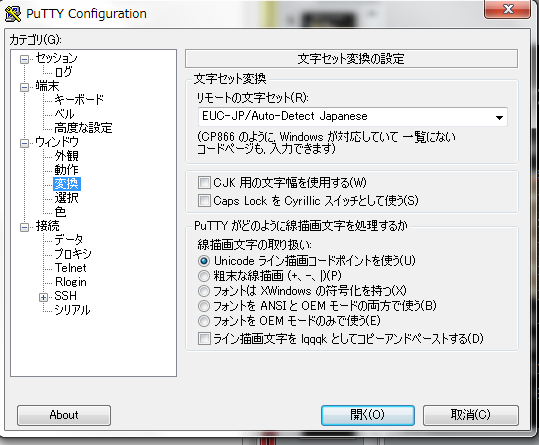Screen dimensions: 539x445
Task: Click the 開く(O) button
Action: [x=367, y=415]
